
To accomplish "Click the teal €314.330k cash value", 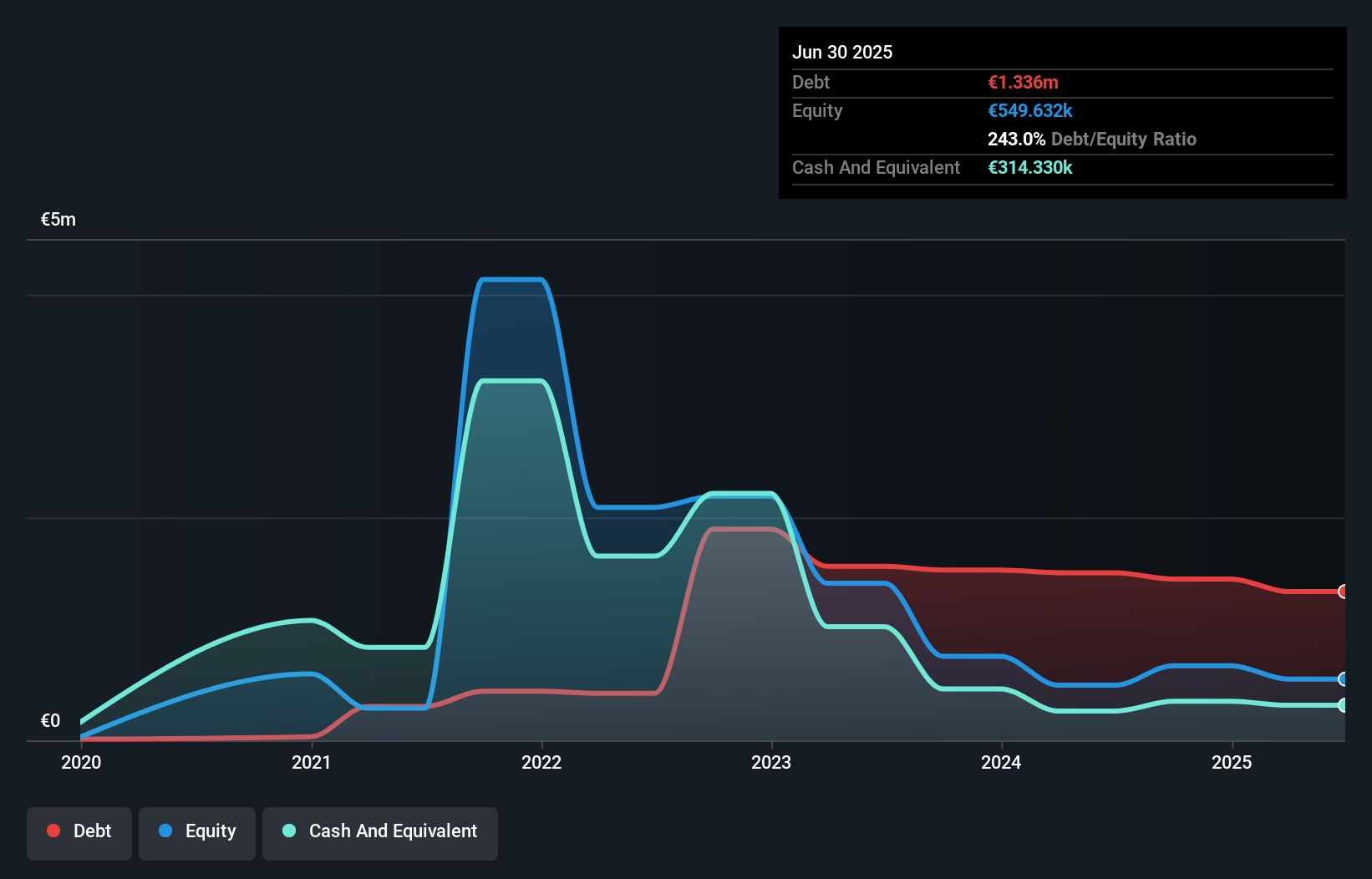I will [1030, 167].
